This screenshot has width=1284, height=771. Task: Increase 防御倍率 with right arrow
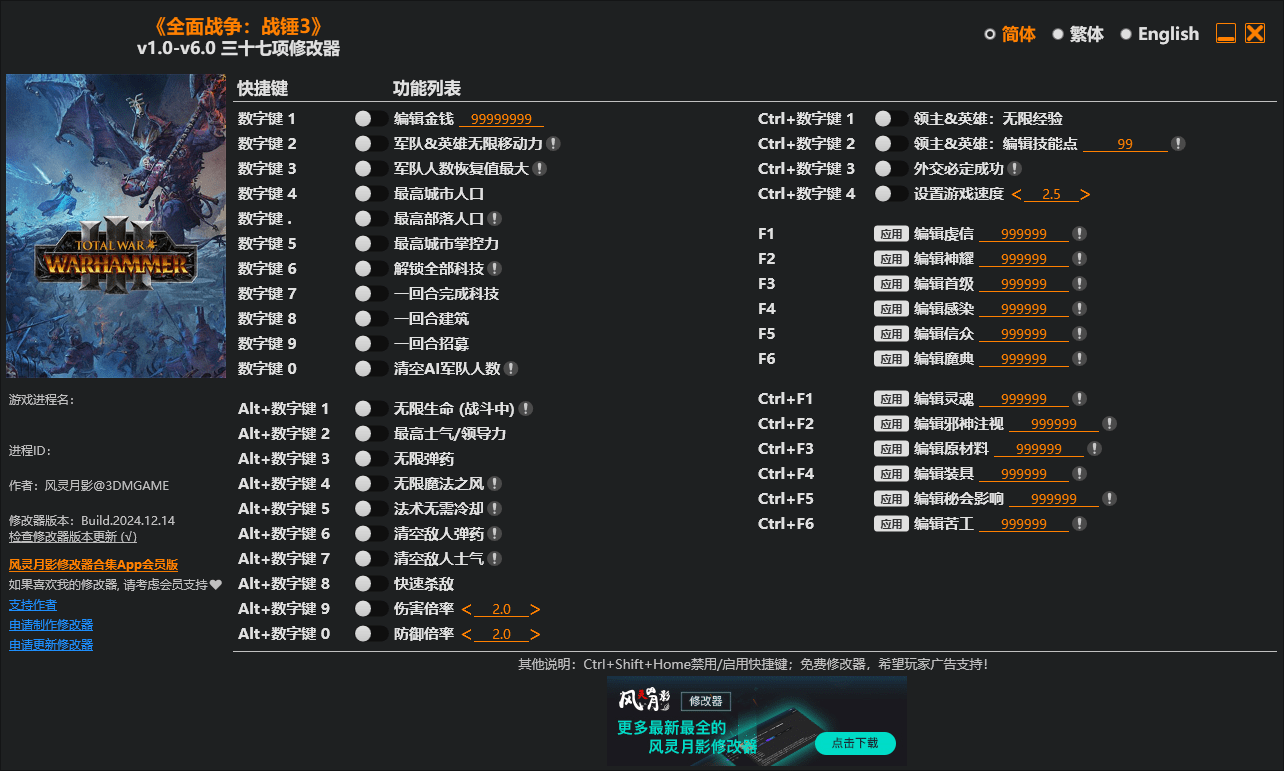[x=535, y=634]
